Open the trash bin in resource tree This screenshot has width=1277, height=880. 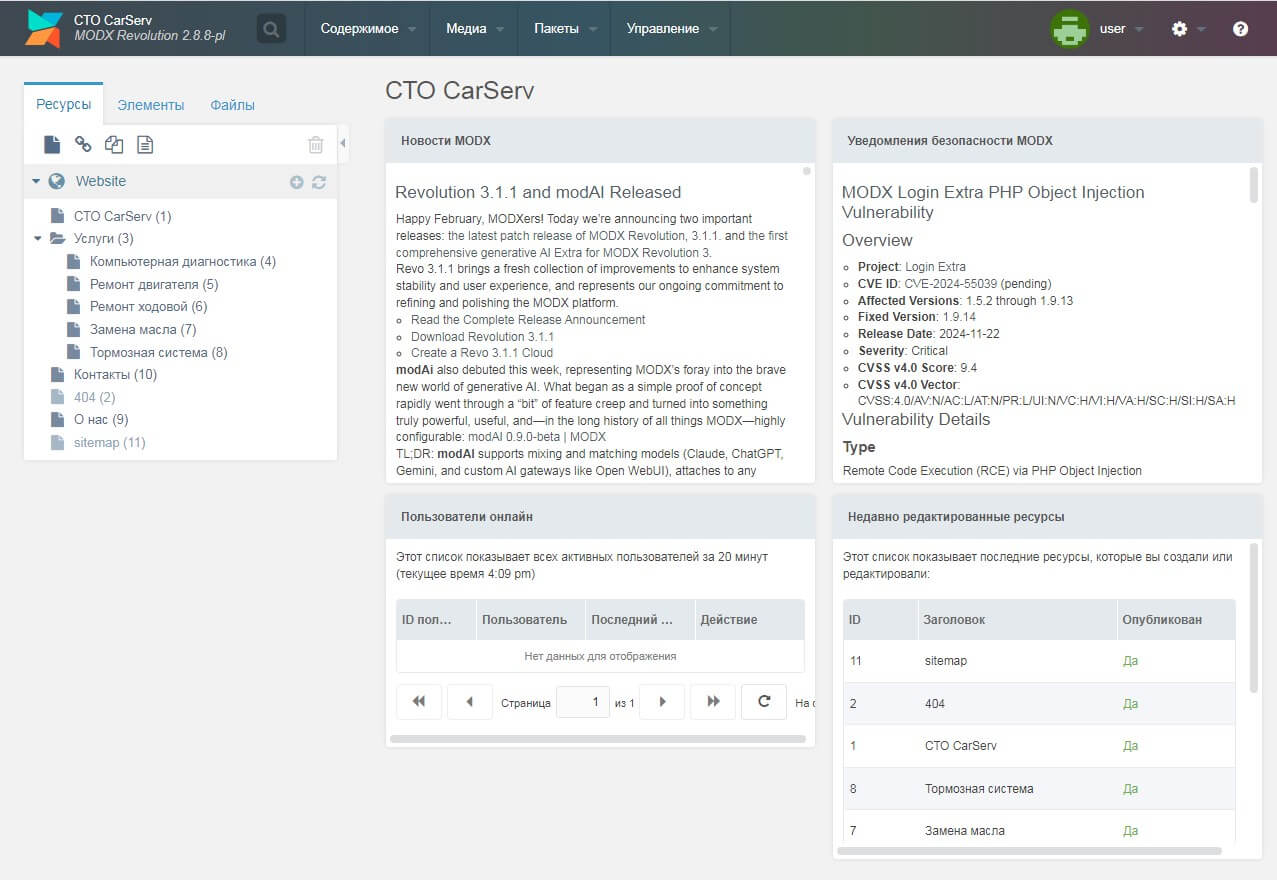pyautogui.click(x=316, y=145)
